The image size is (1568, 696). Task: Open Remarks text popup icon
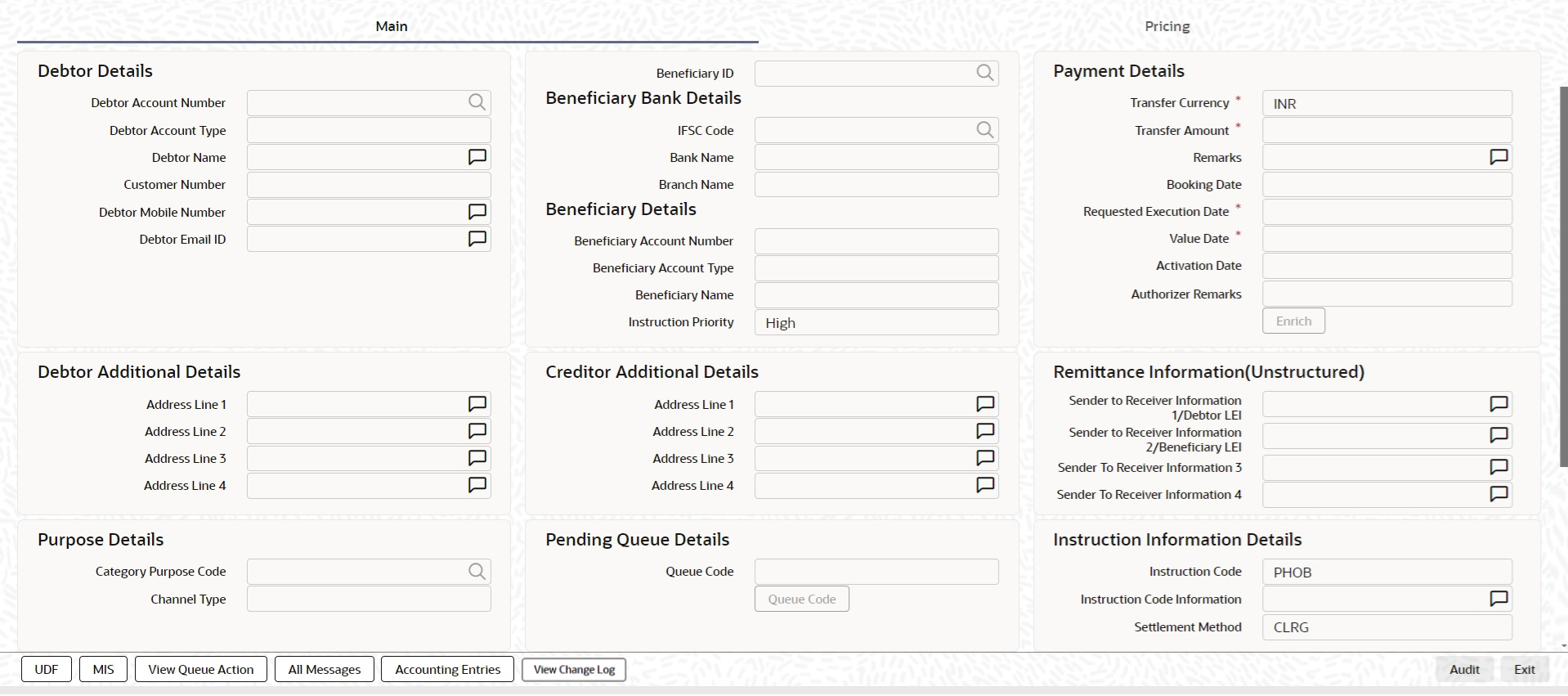1499,157
